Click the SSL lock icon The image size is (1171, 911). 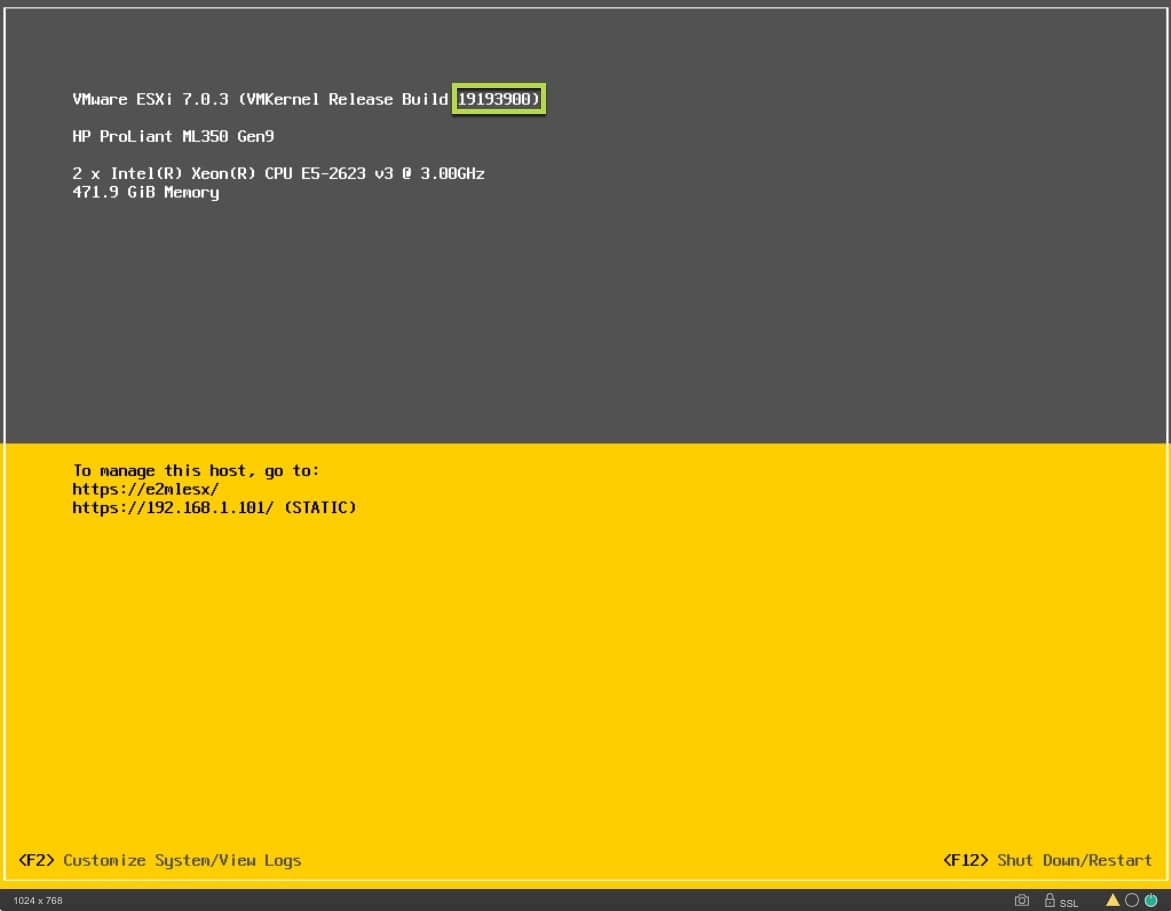point(1049,900)
